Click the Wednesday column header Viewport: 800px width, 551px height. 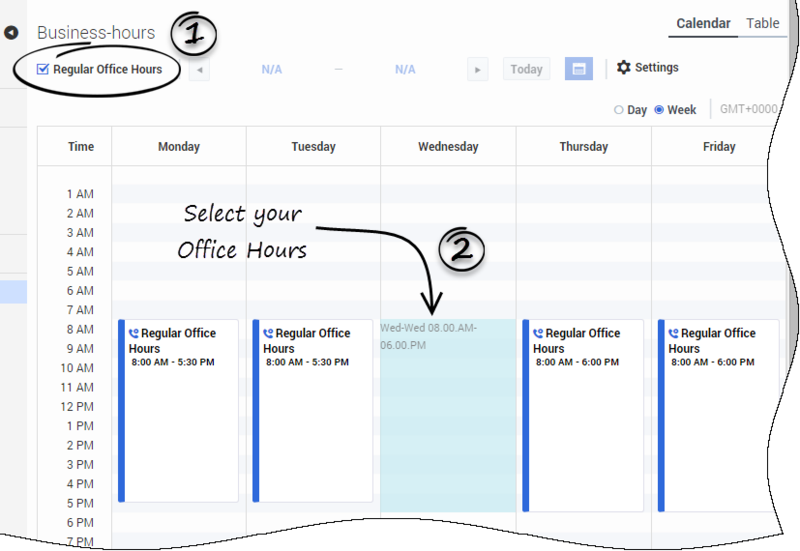pyautogui.click(x=448, y=146)
